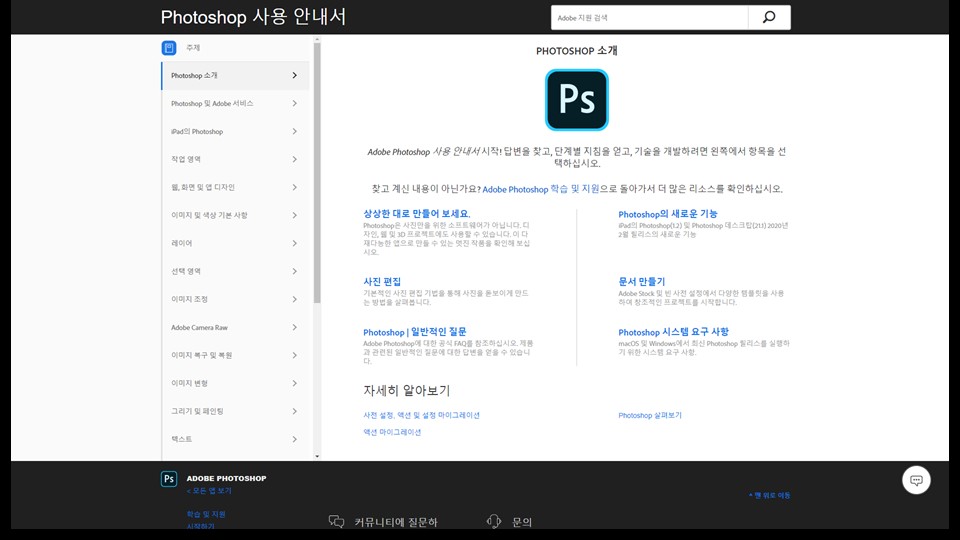Expand the 레이어 chevron
960x540 pixels.
click(294, 244)
